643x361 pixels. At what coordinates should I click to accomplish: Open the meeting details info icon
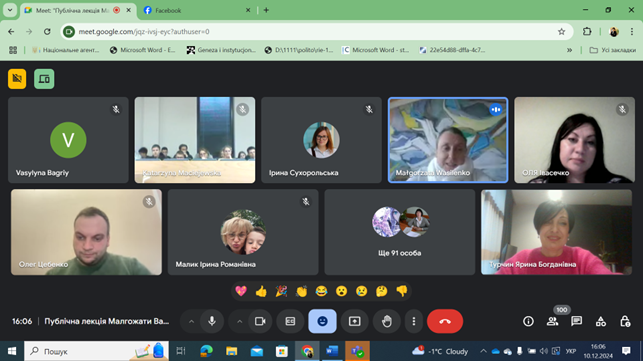(x=528, y=321)
